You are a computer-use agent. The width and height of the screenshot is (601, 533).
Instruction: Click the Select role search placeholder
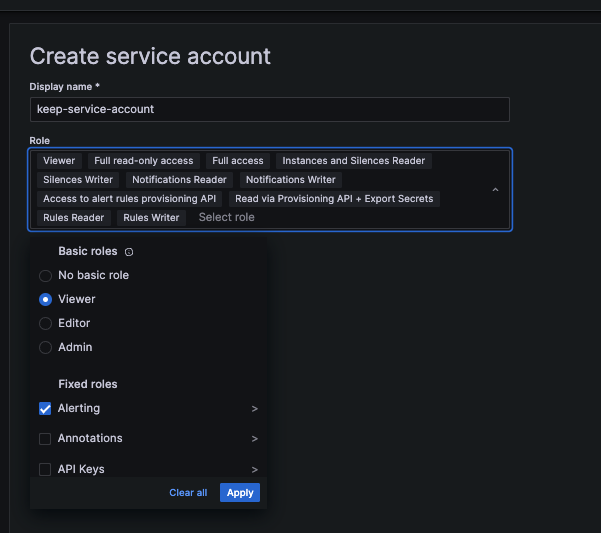click(x=227, y=217)
